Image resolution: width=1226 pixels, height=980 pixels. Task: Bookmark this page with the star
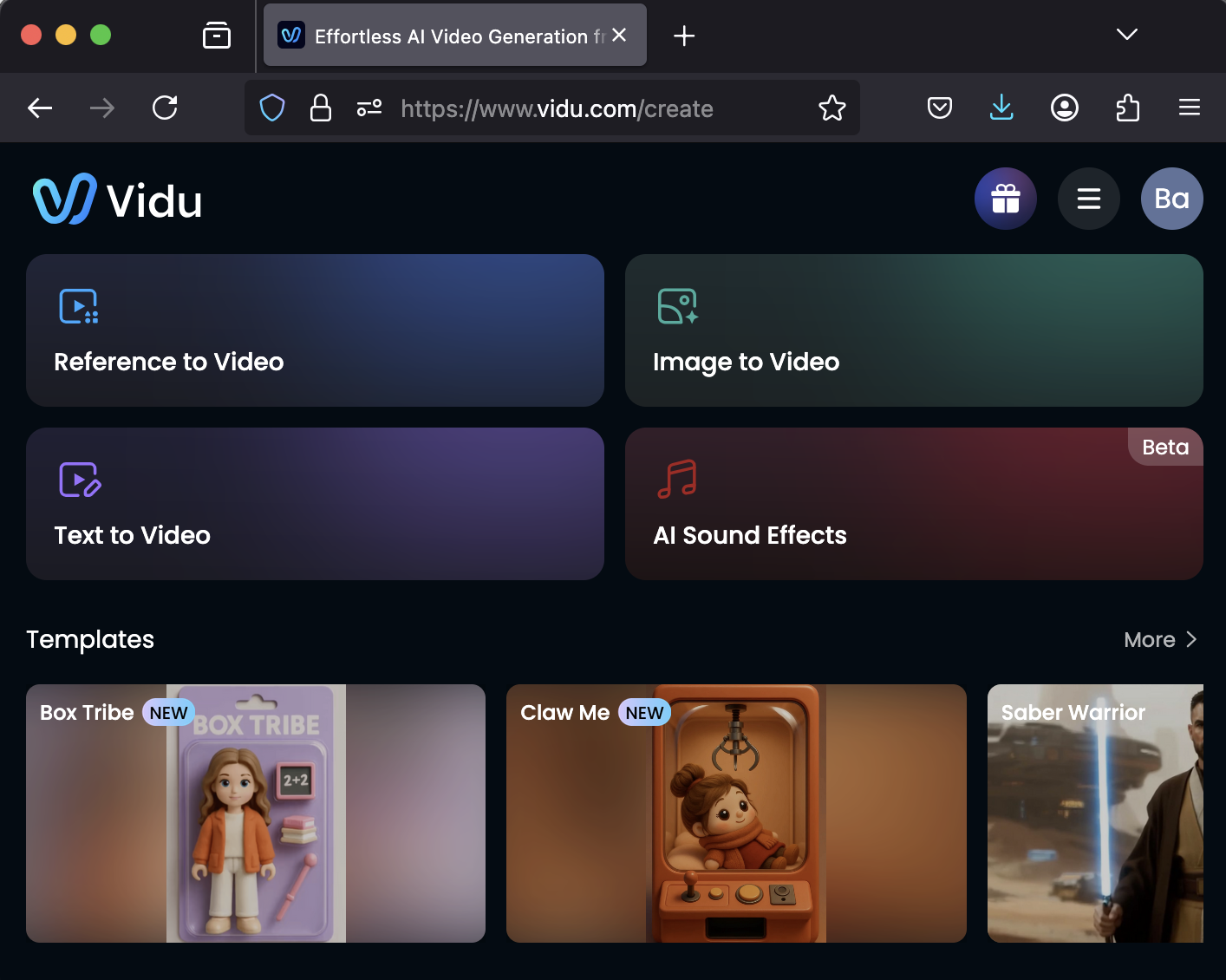pyautogui.click(x=832, y=108)
